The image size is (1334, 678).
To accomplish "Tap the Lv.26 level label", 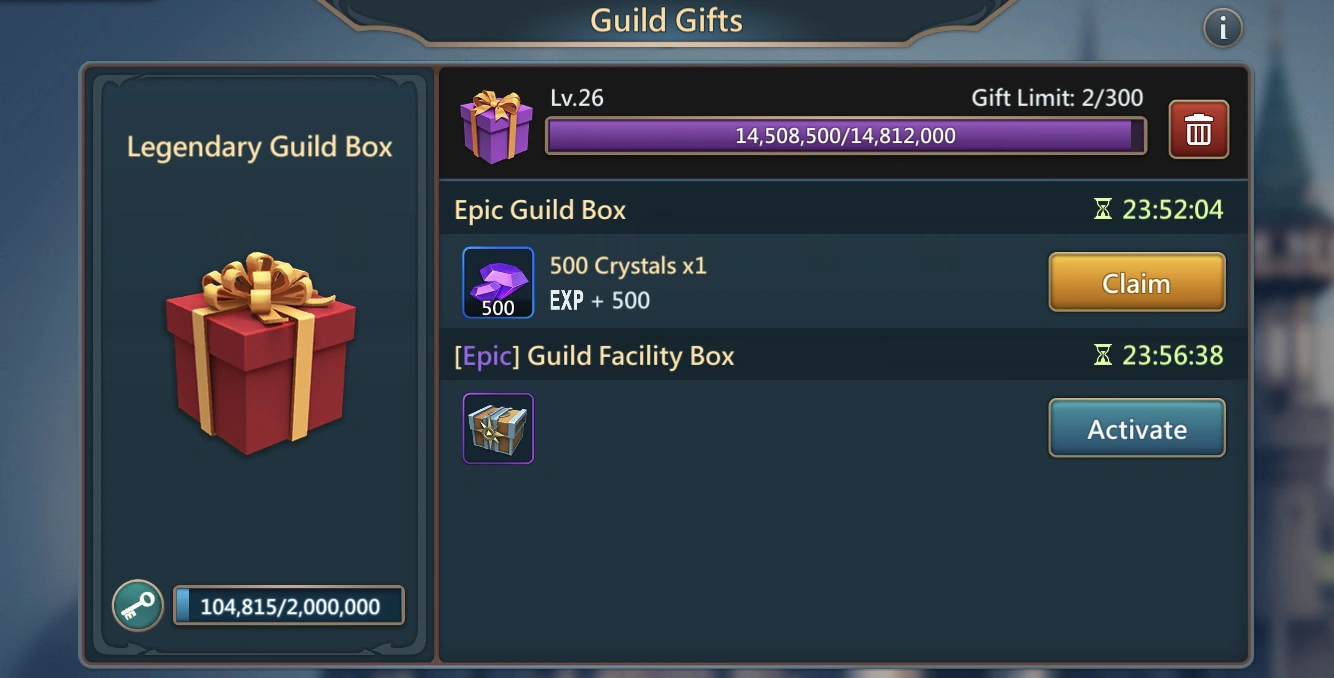I will pos(577,98).
